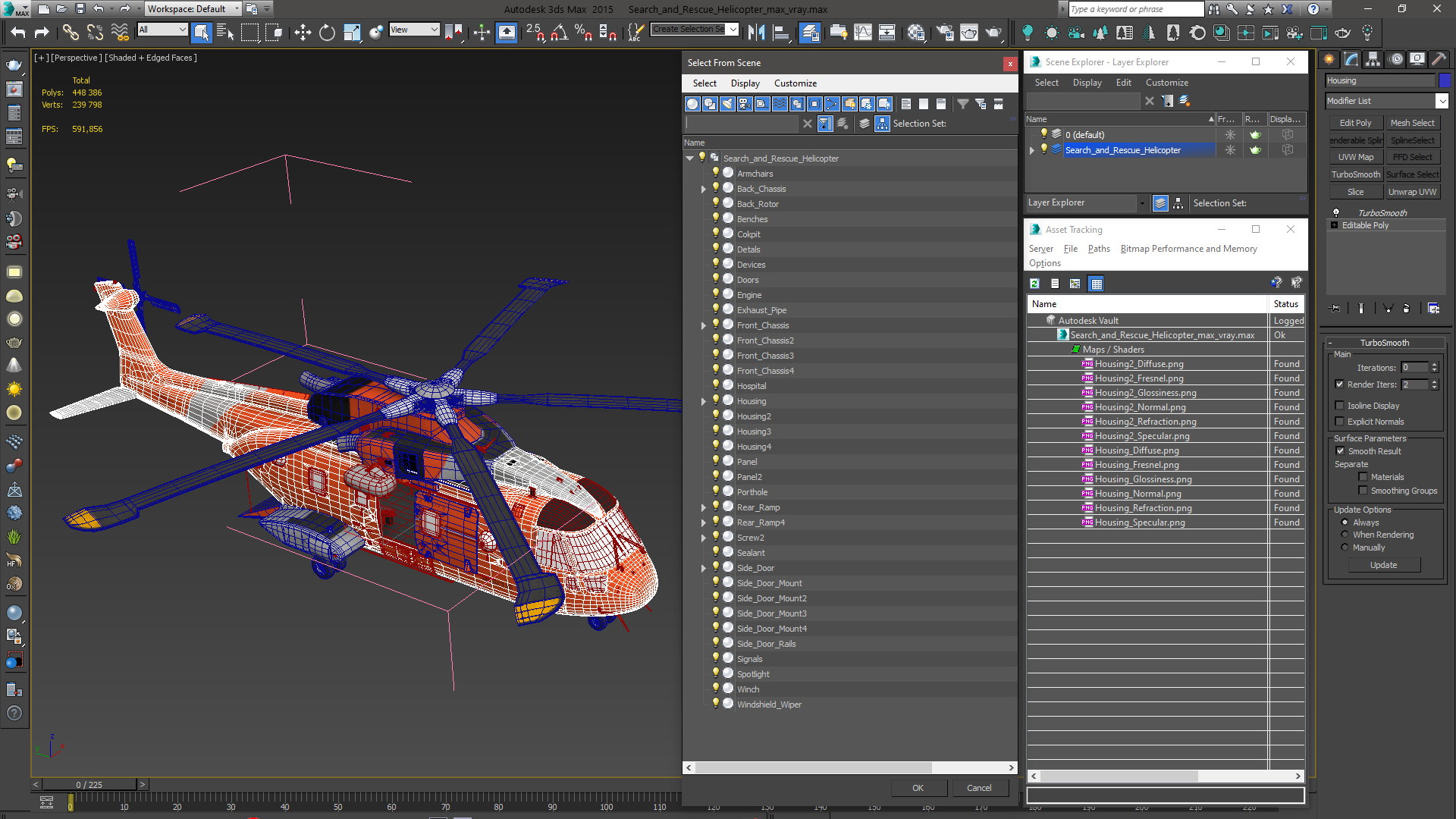Viewport: 1456px width, 819px height.
Task: Click the Mirror tool icon
Action: [756, 33]
